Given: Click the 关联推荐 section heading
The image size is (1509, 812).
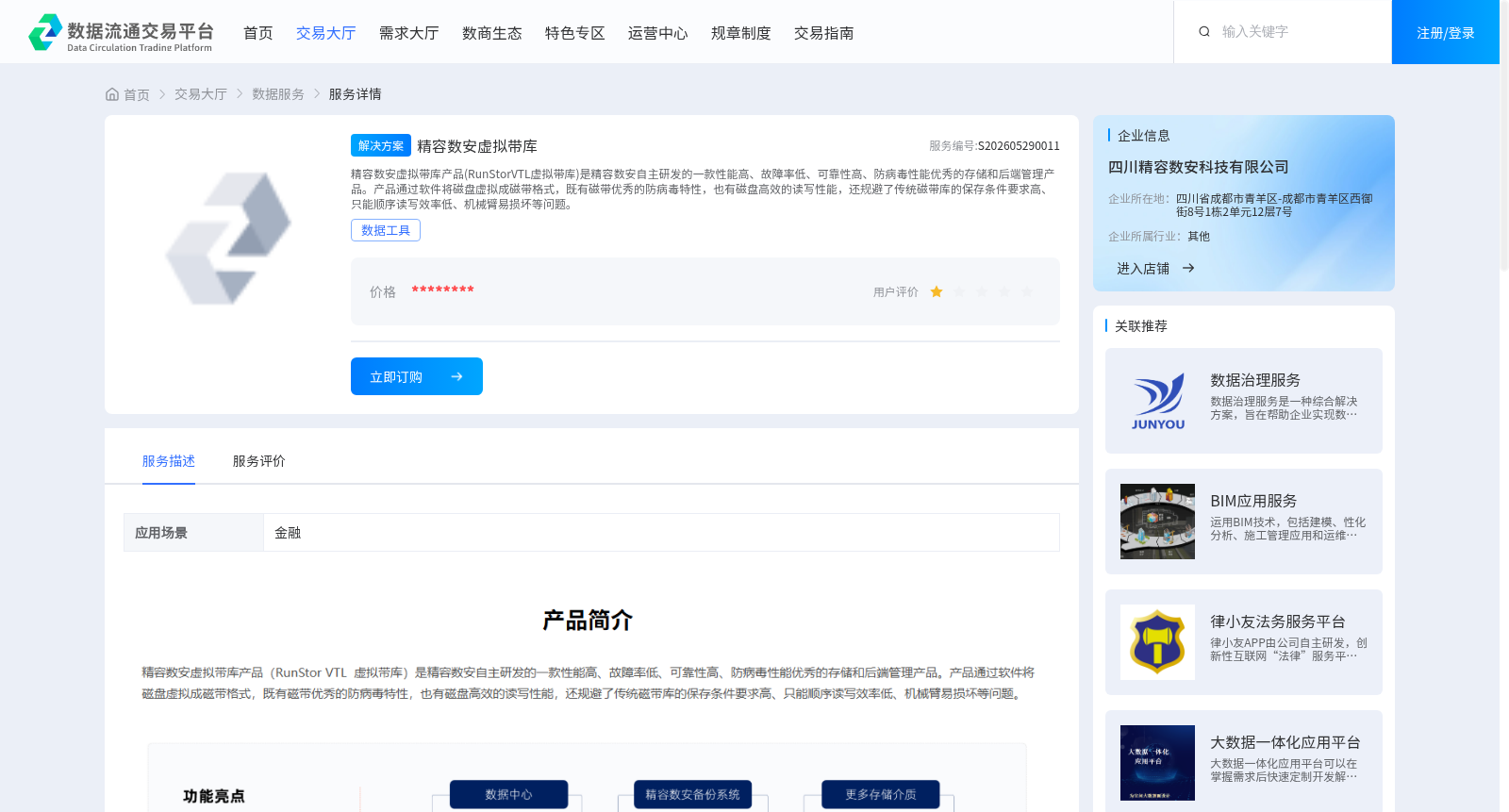Looking at the screenshot, I should [1141, 325].
